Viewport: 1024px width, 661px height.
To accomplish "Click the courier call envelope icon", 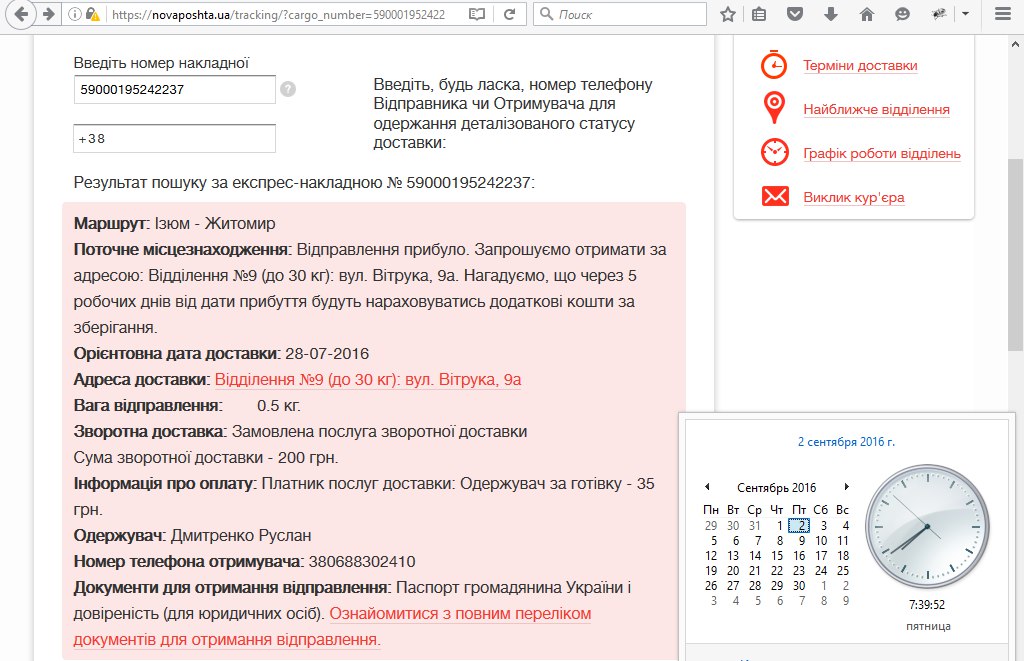I will coord(775,196).
